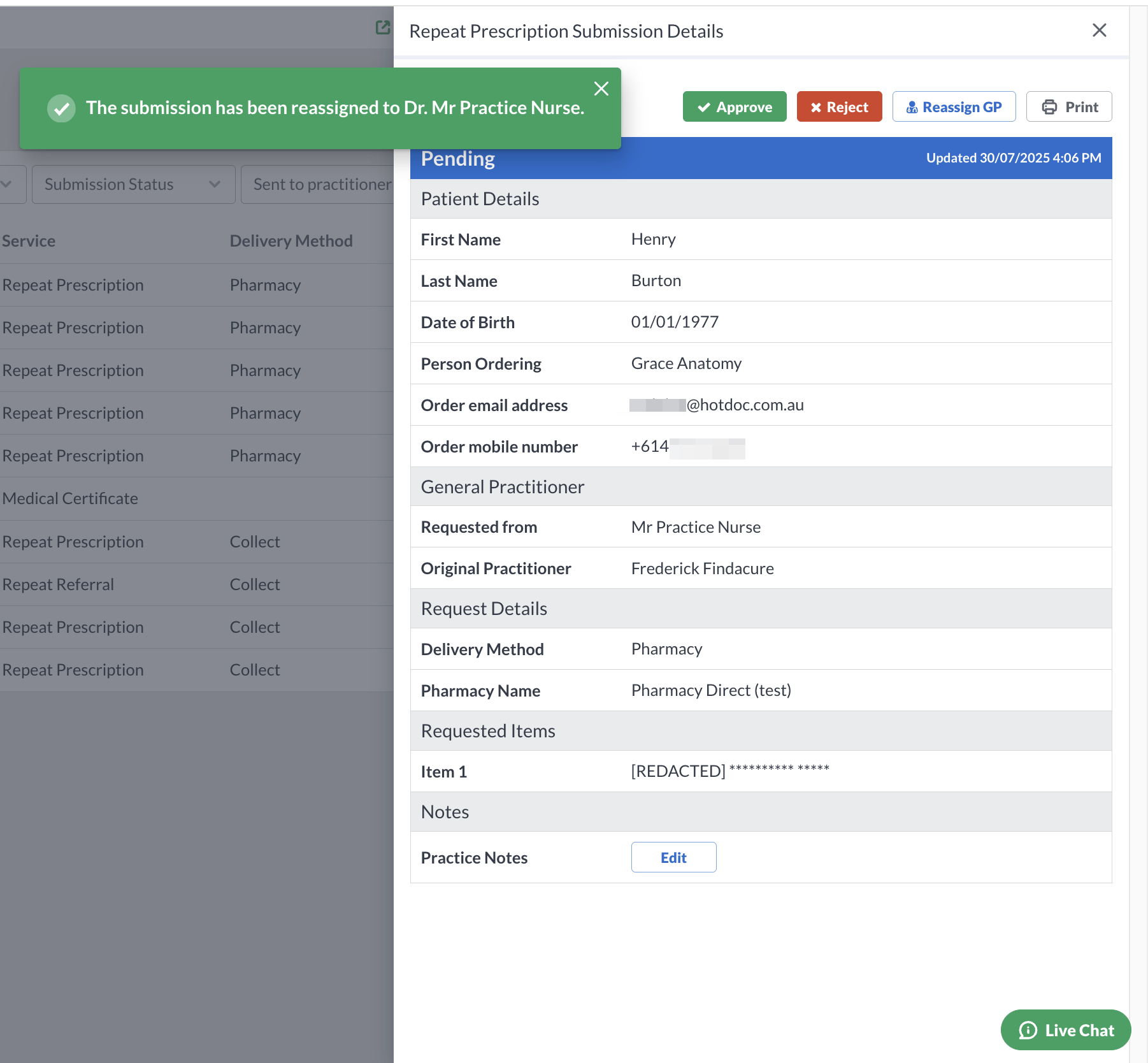Click the Request Details section header
The height and width of the screenshot is (1063, 1148).
click(761, 609)
